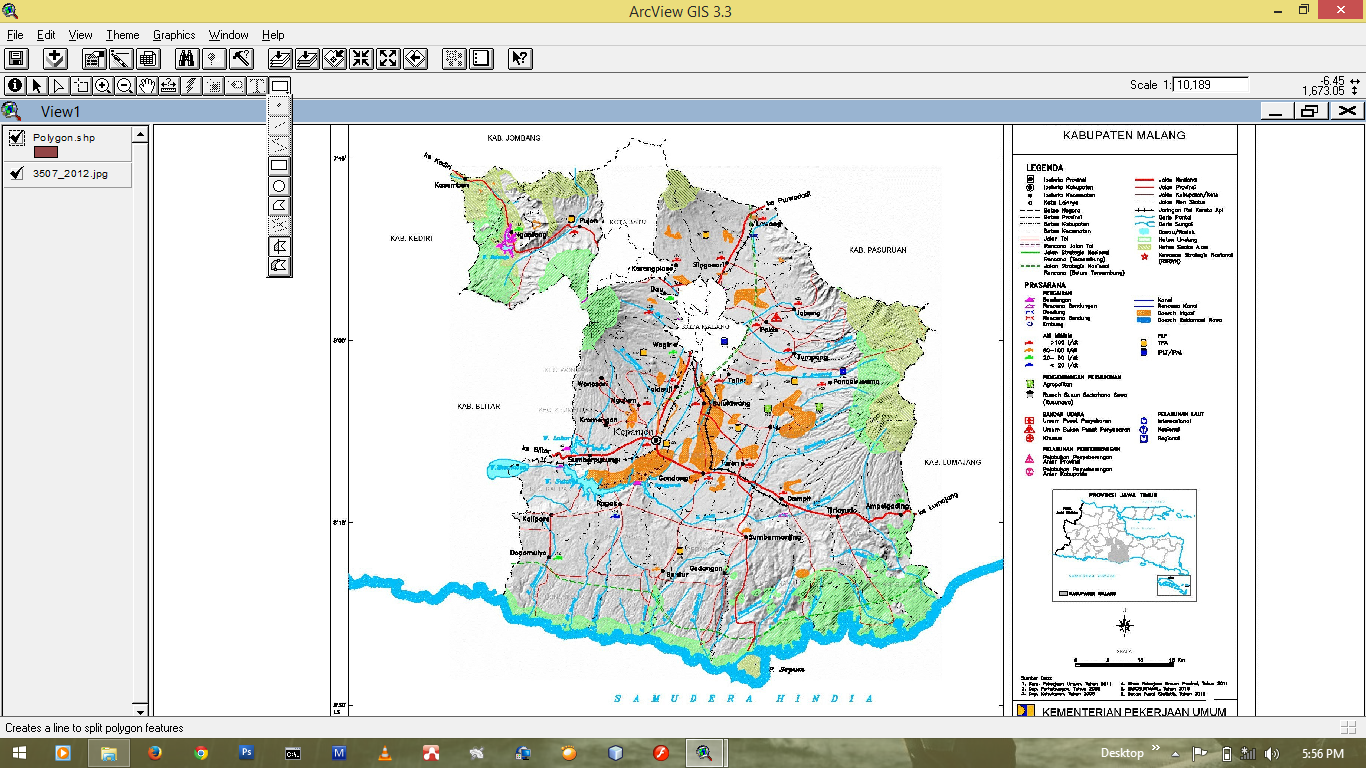Select the Measure ruler tool
This screenshot has width=1366, height=768.
coord(169,86)
